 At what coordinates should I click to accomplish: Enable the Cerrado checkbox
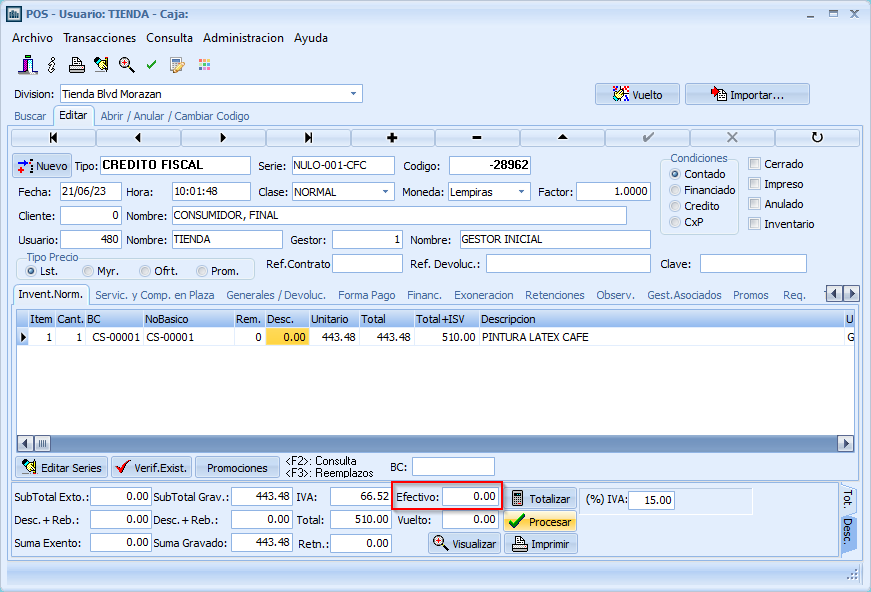[756, 164]
